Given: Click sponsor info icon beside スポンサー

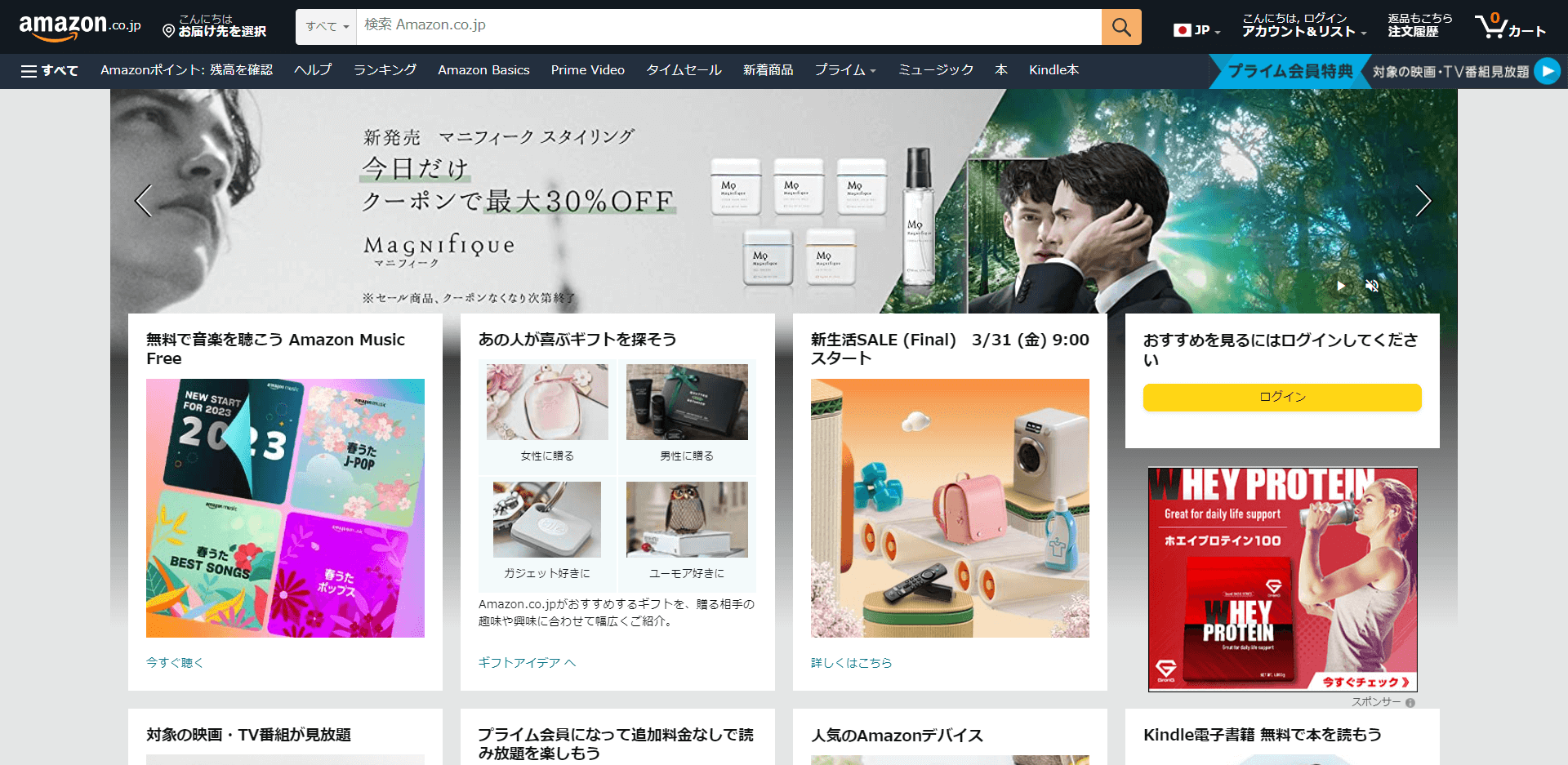Looking at the screenshot, I should (x=1410, y=702).
